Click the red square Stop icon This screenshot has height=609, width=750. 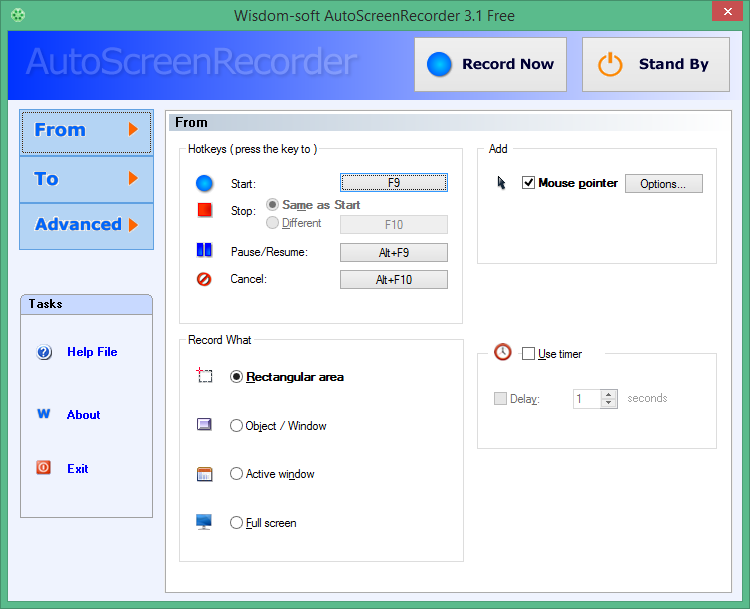tap(205, 210)
